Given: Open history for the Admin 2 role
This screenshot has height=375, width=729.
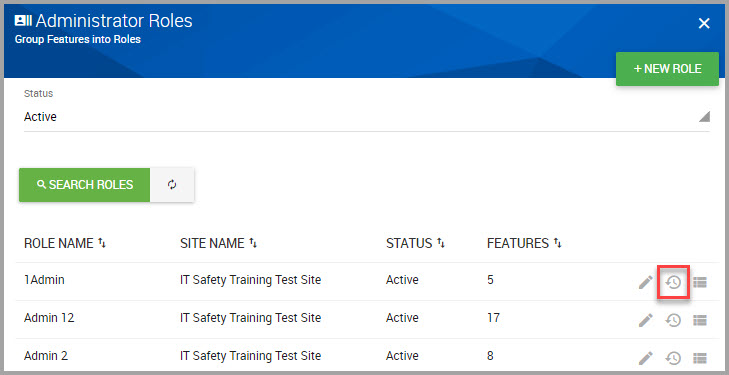Looking at the screenshot, I should [x=673, y=358].
